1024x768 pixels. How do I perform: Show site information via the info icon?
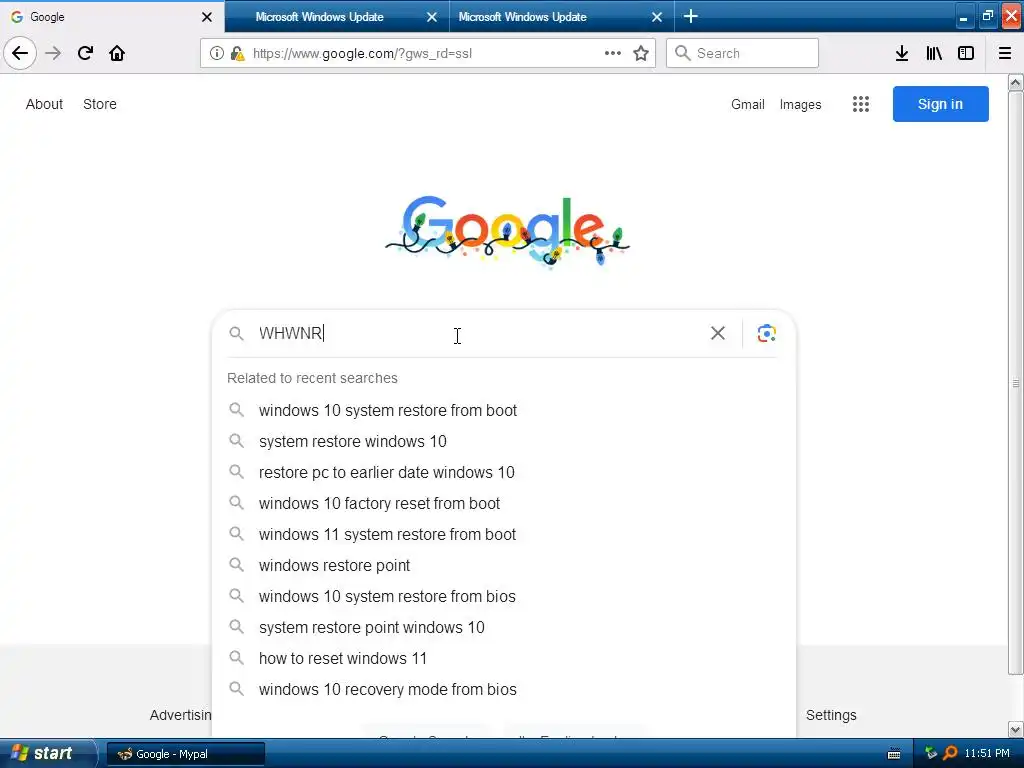[216, 54]
